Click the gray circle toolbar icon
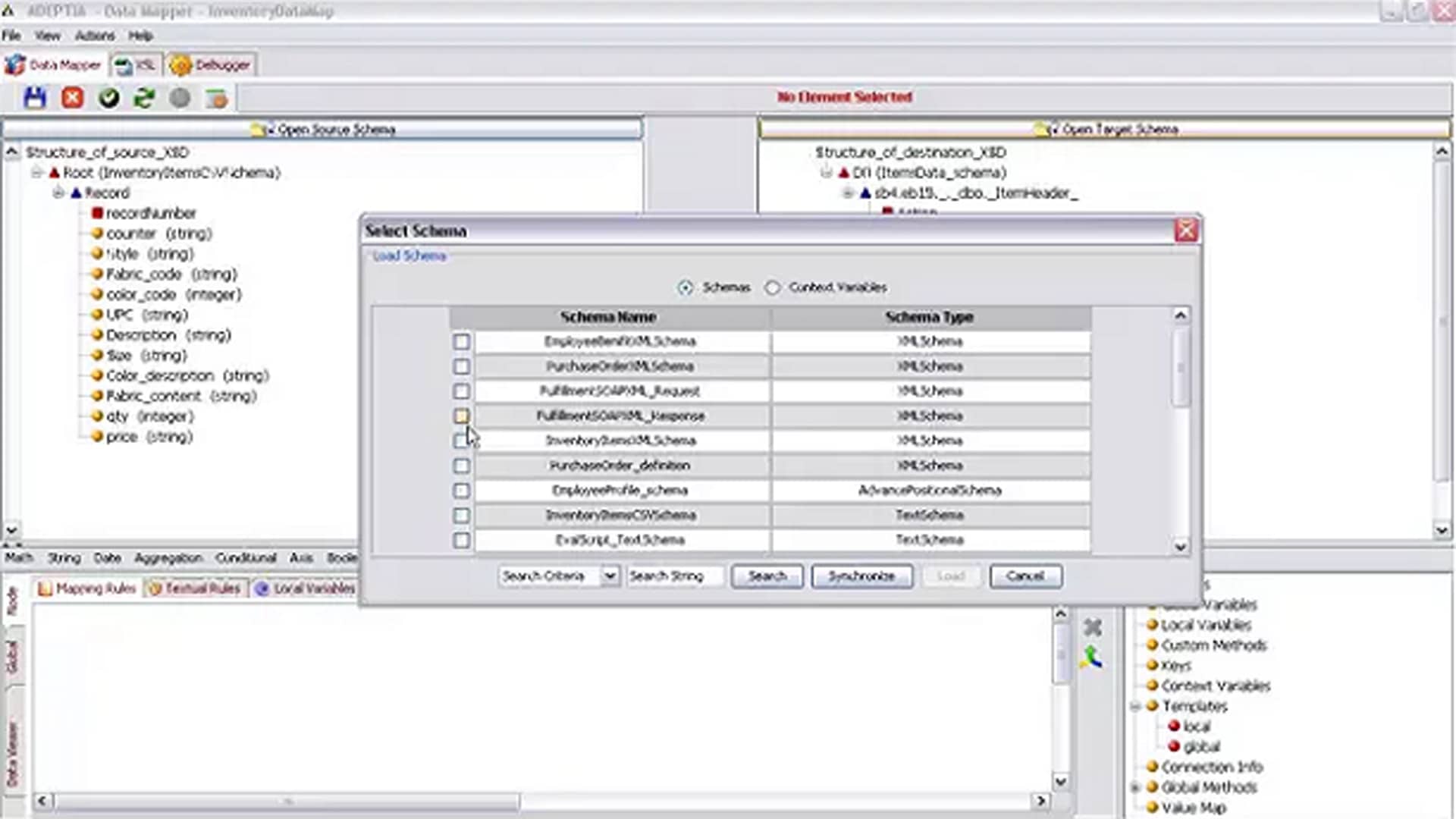Screen dimensions: 1456x819 [180, 98]
